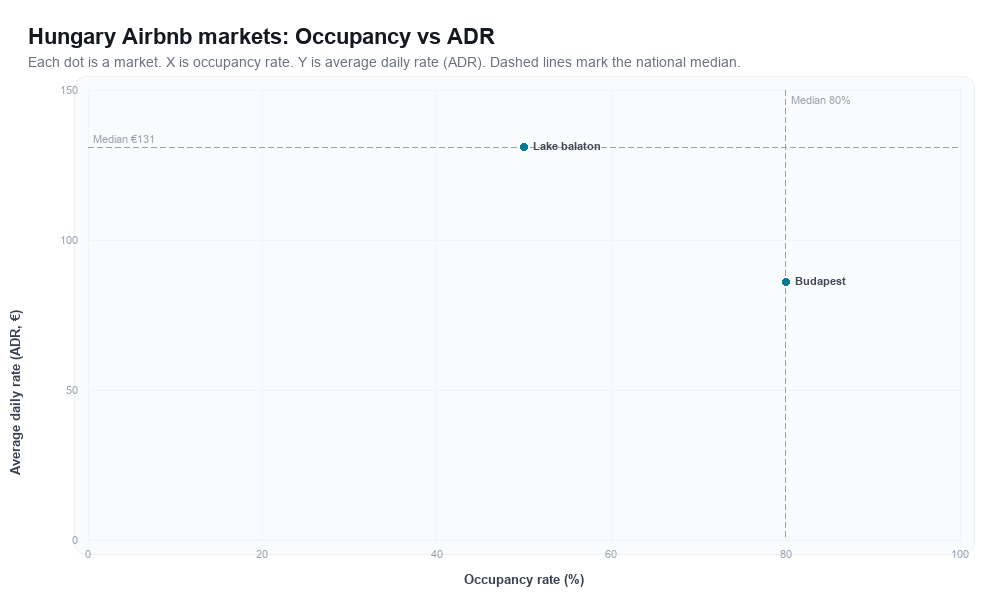The height and width of the screenshot is (600, 1000).
Task: Click the 'Average daily rate (ADR, €)' axis title
Action: 15,392
